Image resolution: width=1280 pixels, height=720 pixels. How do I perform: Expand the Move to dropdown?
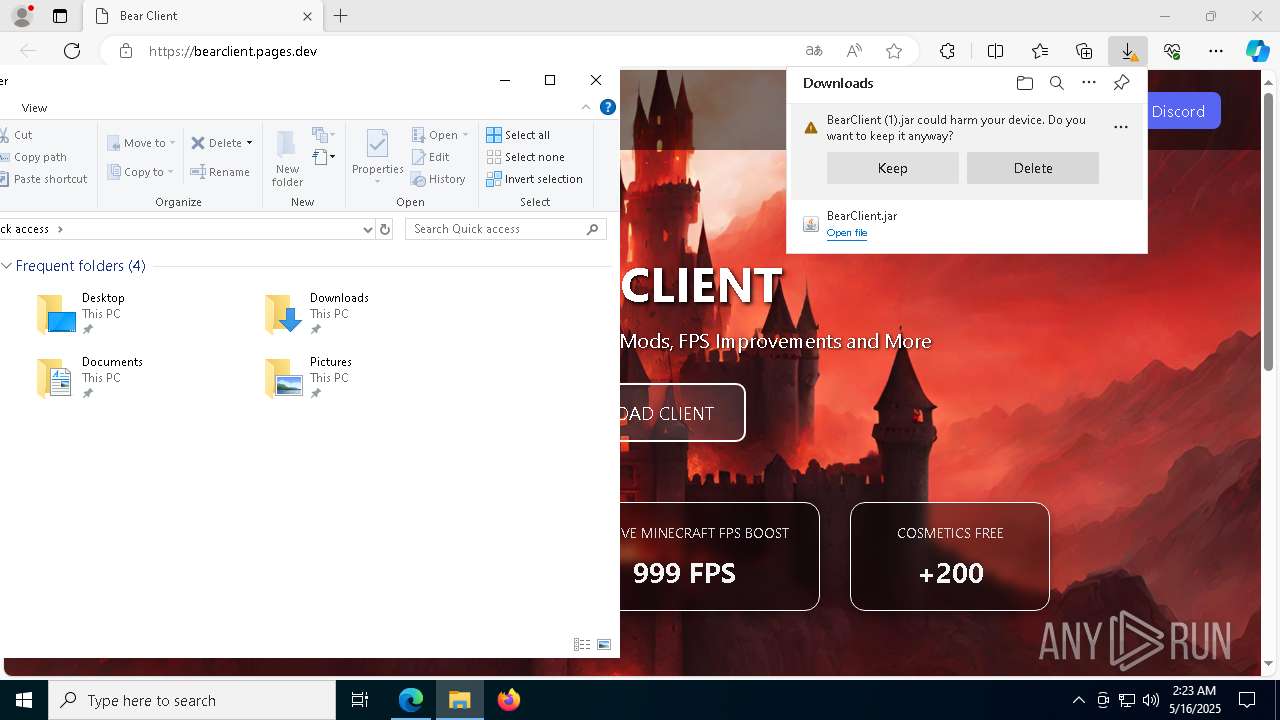point(172,143)
